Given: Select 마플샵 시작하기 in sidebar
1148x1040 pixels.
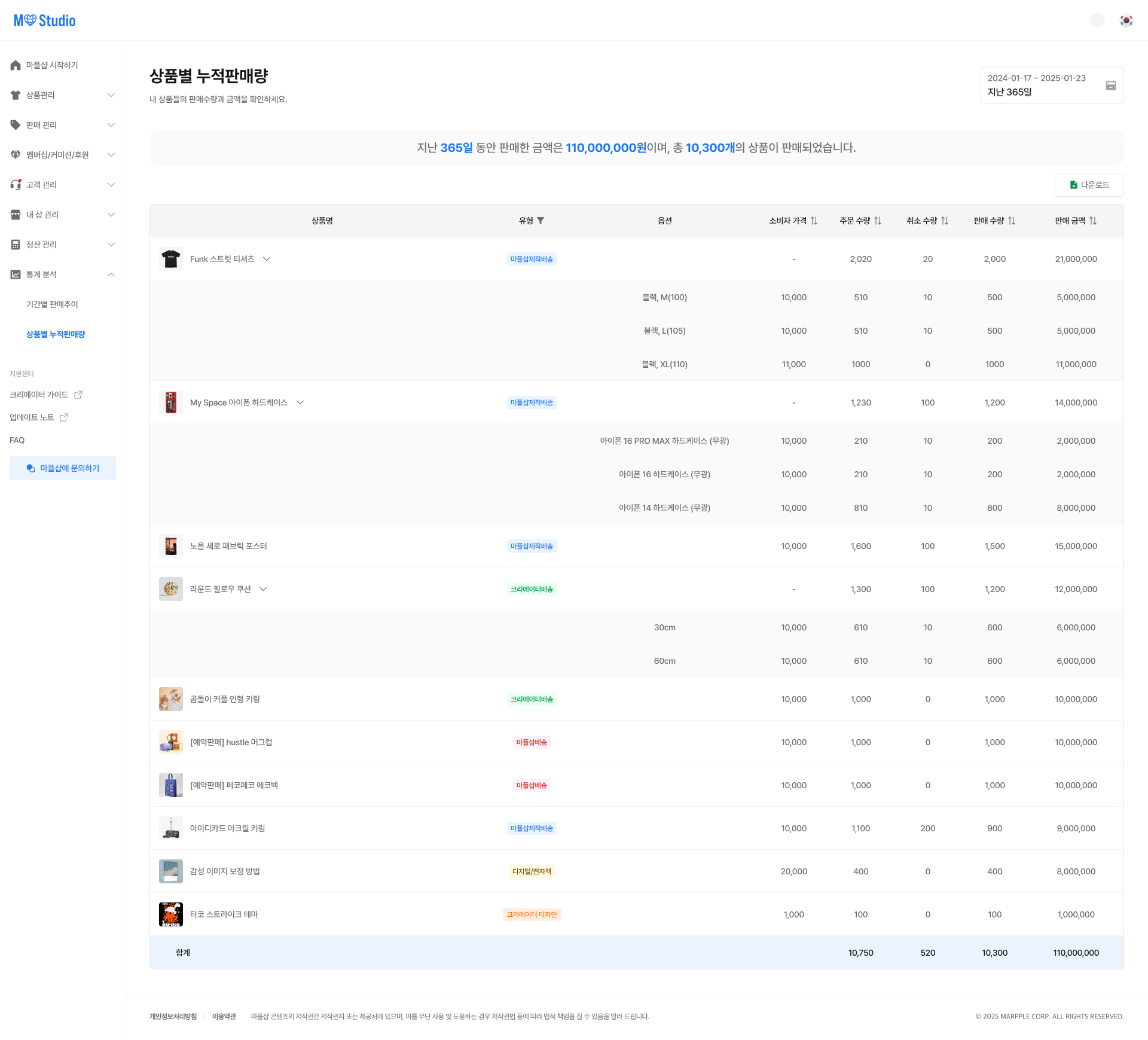Looking at the screenshot, I should coord(52,65).
